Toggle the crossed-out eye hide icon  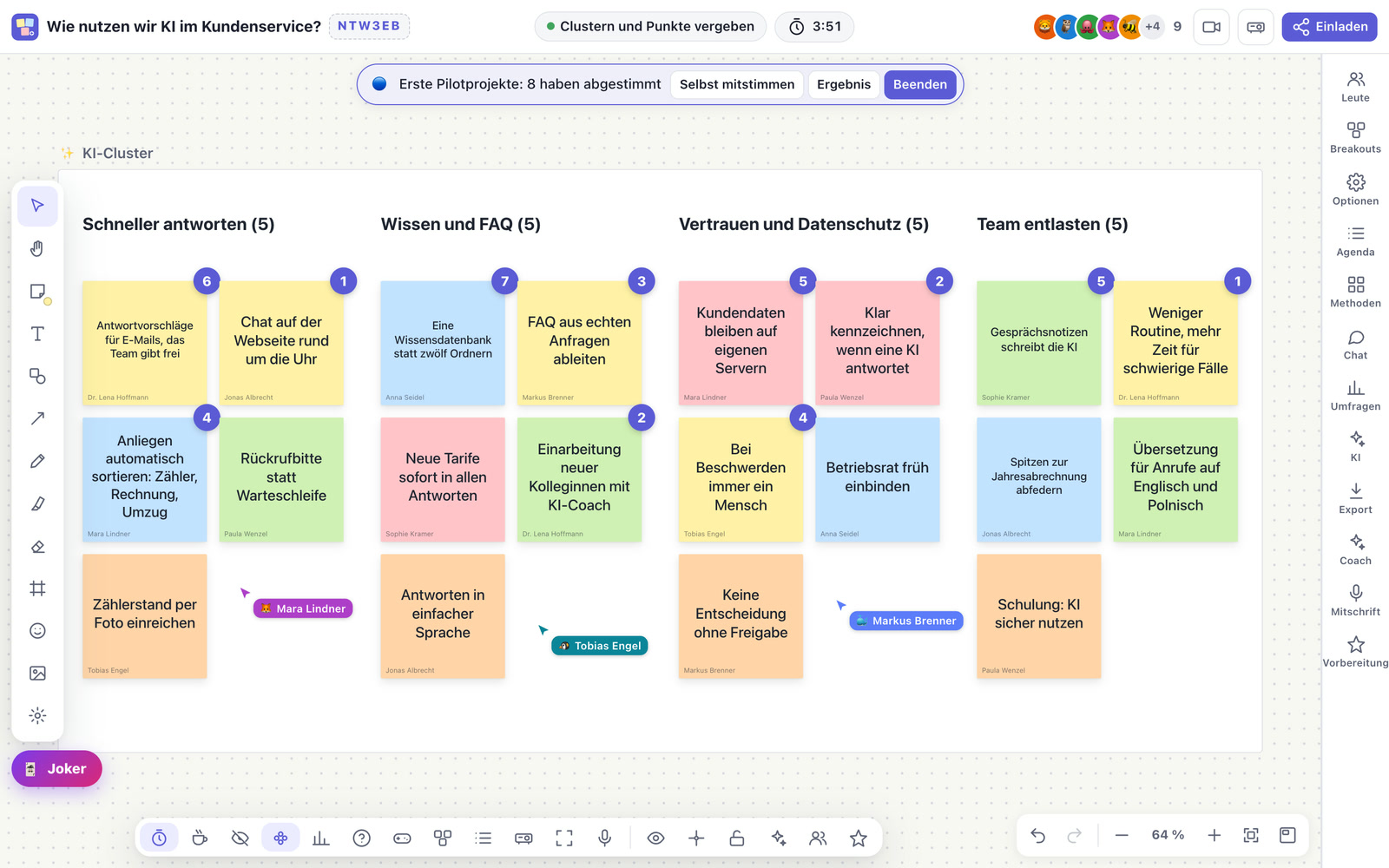click(240, 838)
